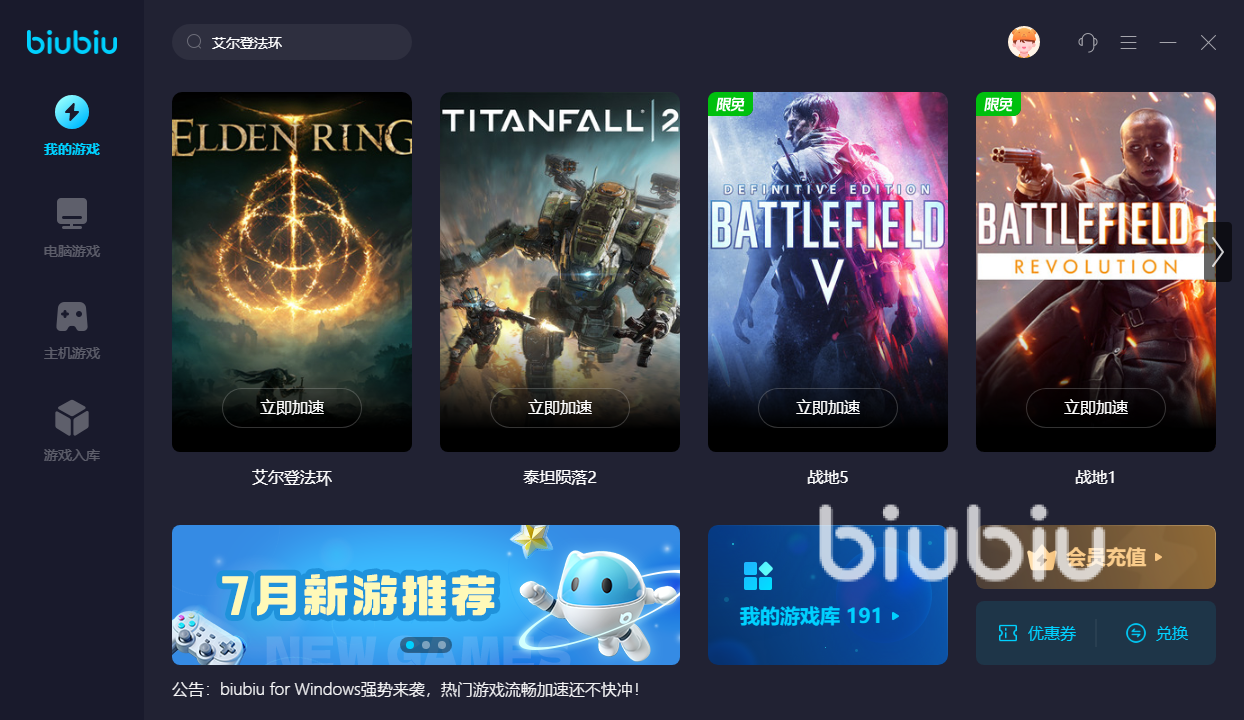Open the 我的游戏 lightning sidebar icon
Screen dimensions: 1244x720
click(x=72, y=112)
